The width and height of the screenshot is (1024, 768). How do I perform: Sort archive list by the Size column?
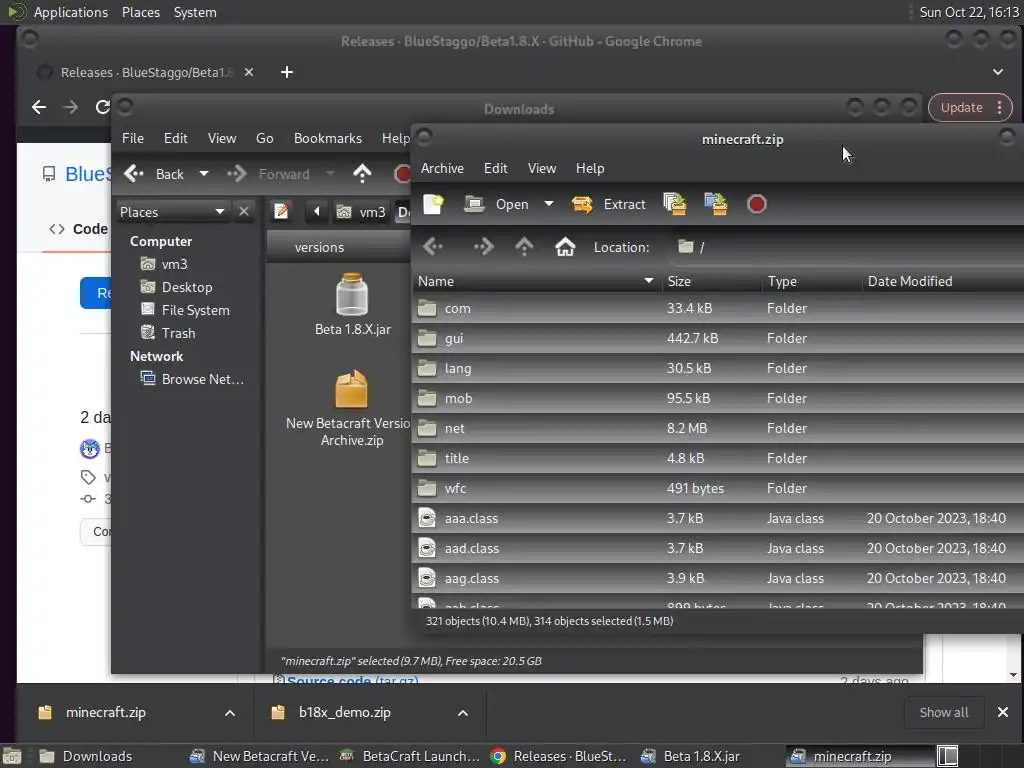(x=711, y=281)
